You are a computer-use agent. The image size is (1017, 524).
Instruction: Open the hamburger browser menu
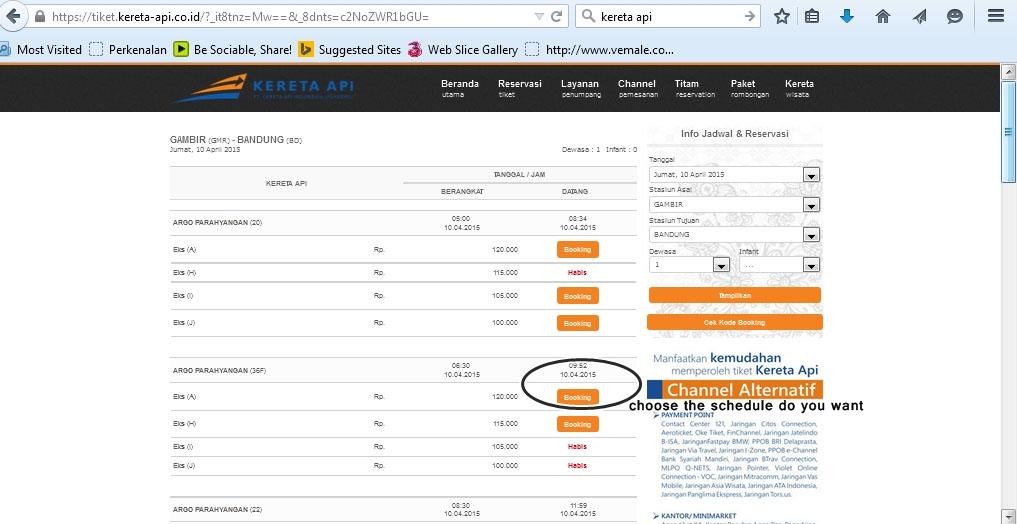click(996, 16)
